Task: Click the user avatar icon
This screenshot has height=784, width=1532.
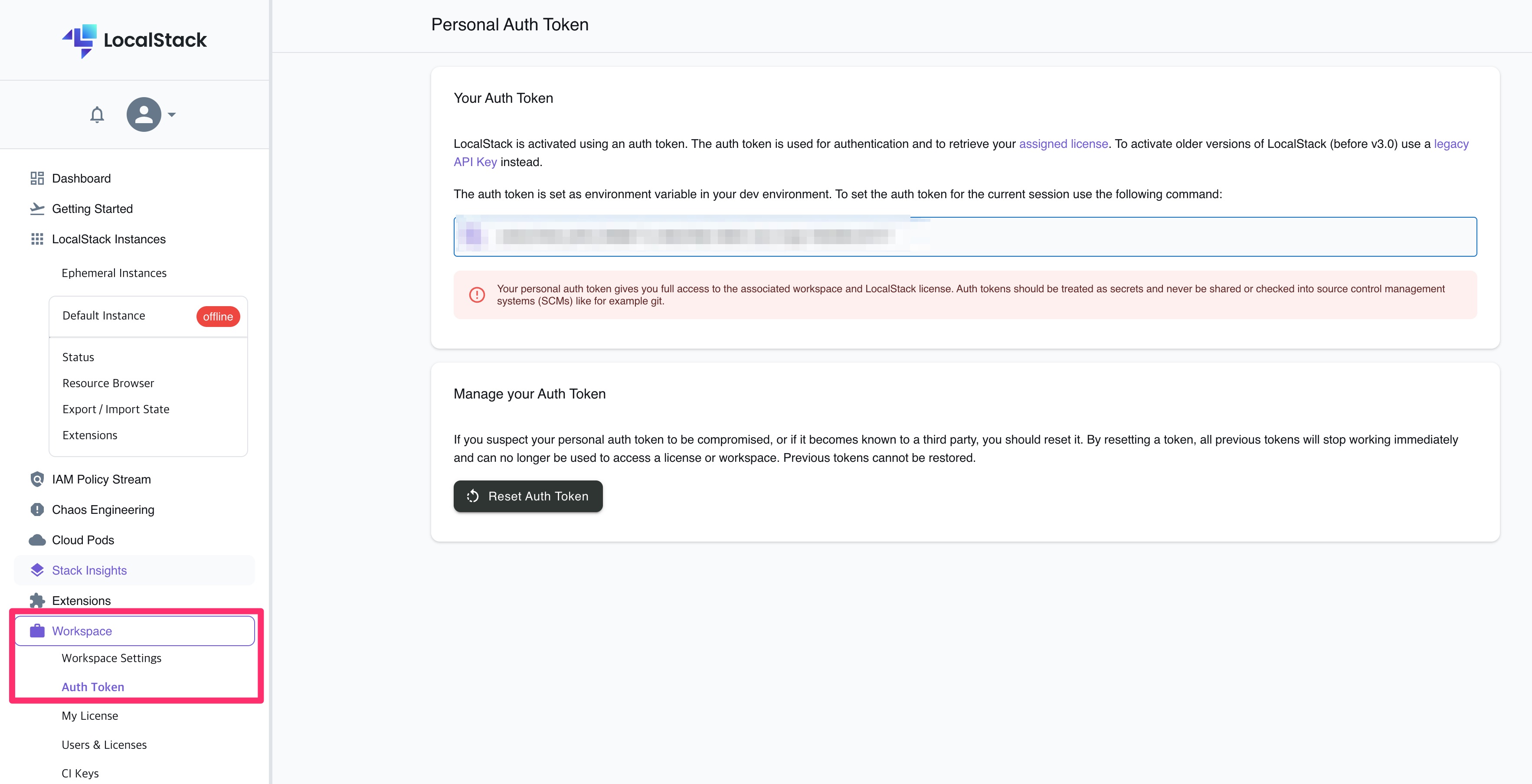Action: (143, 114)
